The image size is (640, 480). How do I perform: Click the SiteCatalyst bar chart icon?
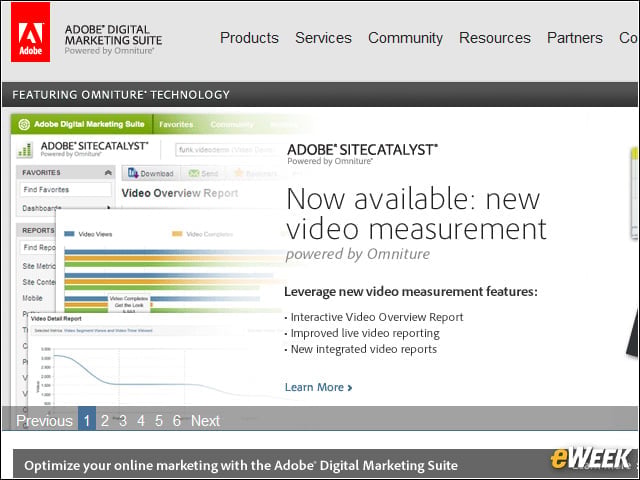coord(25,149)
